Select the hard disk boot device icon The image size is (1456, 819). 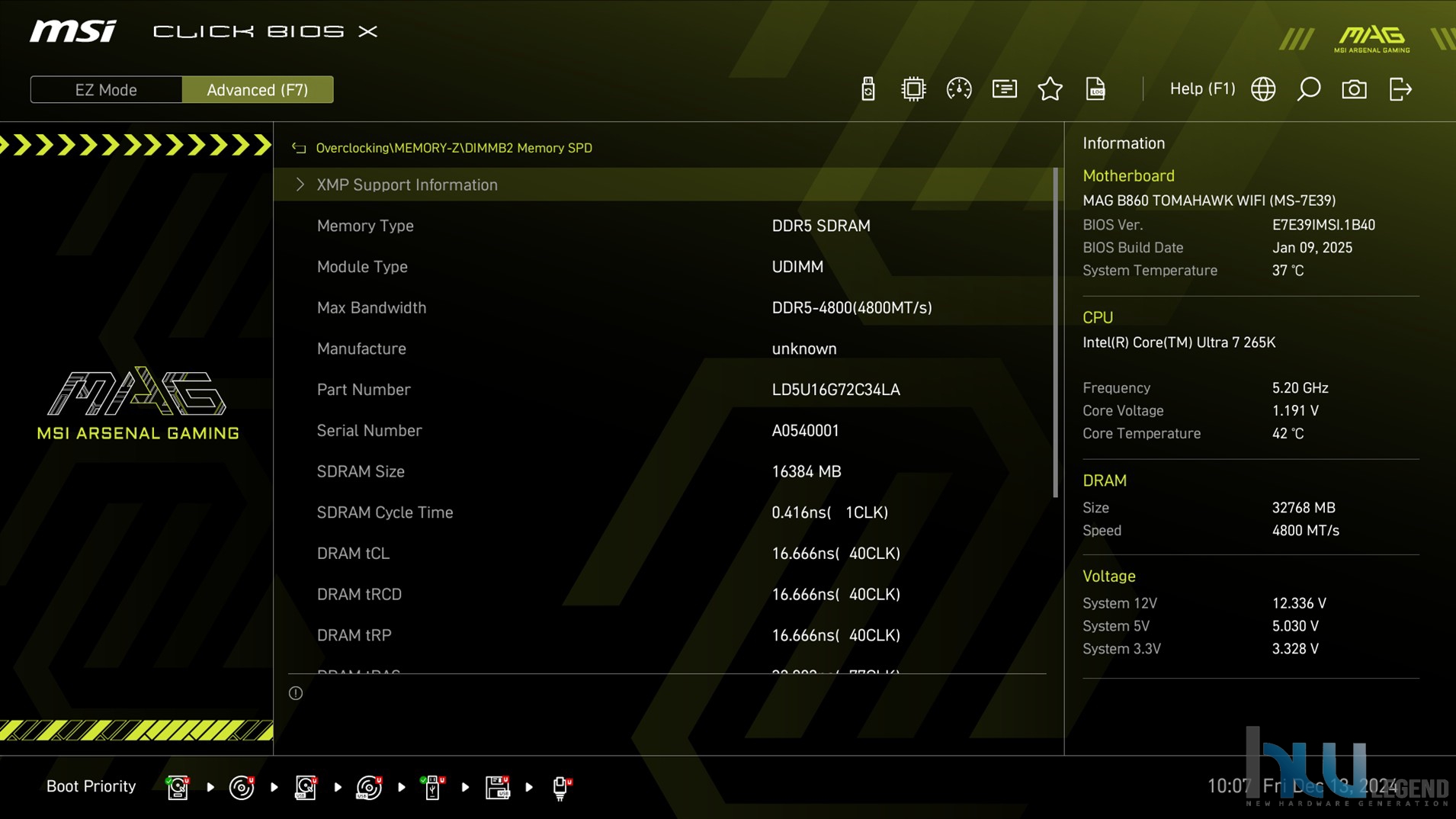click(x=178, y=787)
